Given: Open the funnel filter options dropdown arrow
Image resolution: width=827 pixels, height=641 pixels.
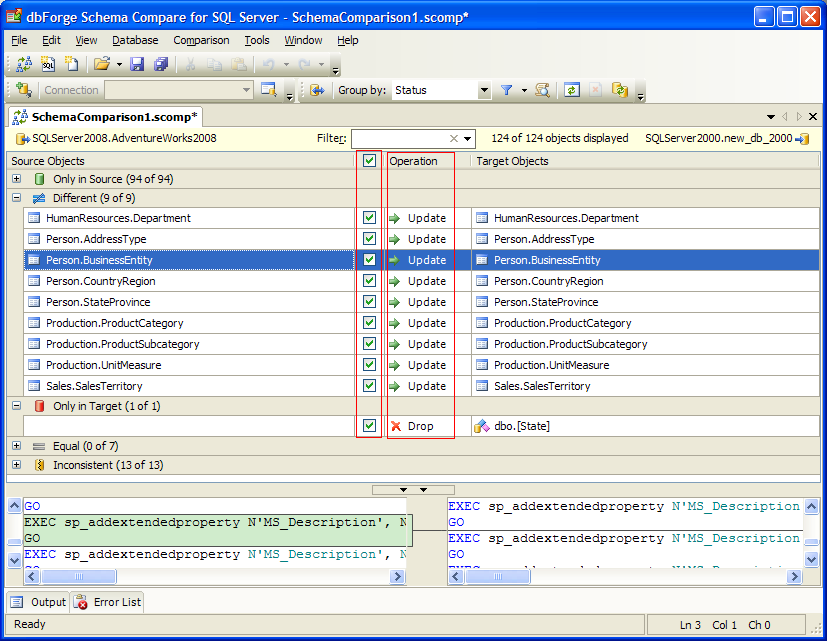Looking at the screenshot, I should tap(524, 91).
